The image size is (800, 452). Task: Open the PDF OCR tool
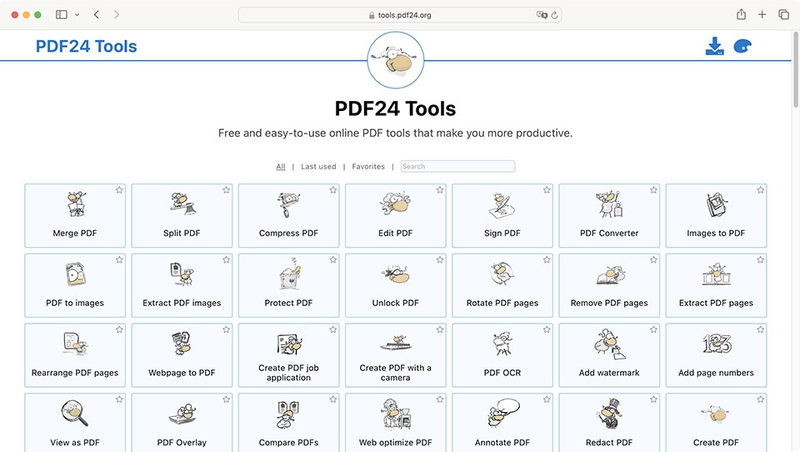pyautogui.click(x=503, y=356)
